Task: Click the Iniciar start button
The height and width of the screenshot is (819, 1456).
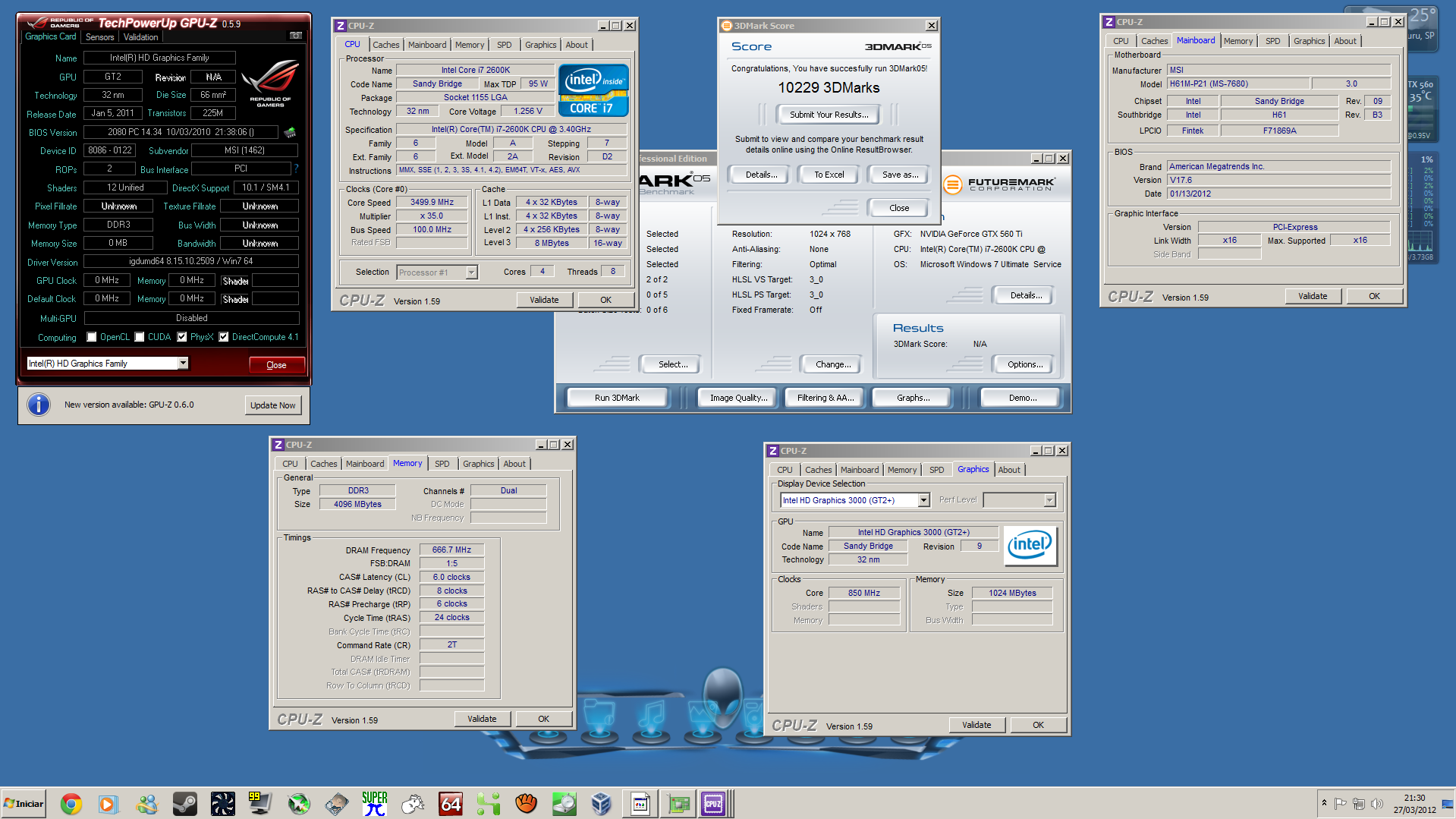Action: (x=24, y=804)
